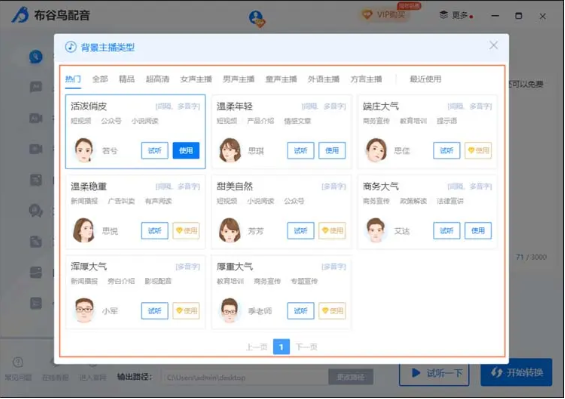
Task: Close the 背景主播类型 dialog
Action: 493,45
